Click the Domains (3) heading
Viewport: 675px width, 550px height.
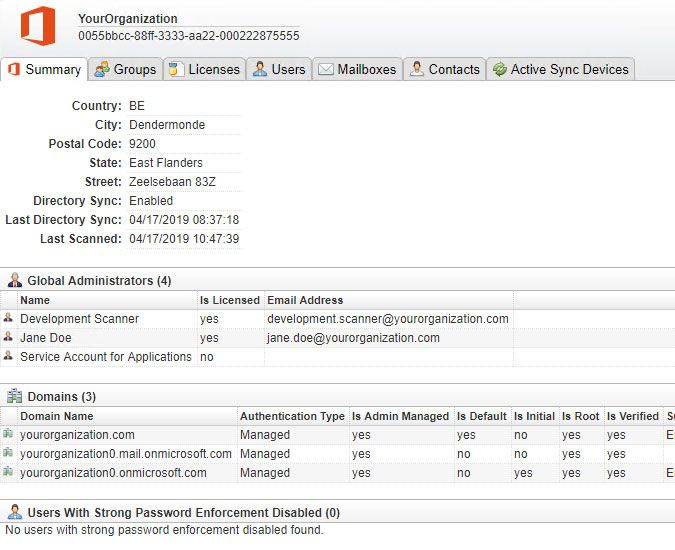(x=62, y=396)
